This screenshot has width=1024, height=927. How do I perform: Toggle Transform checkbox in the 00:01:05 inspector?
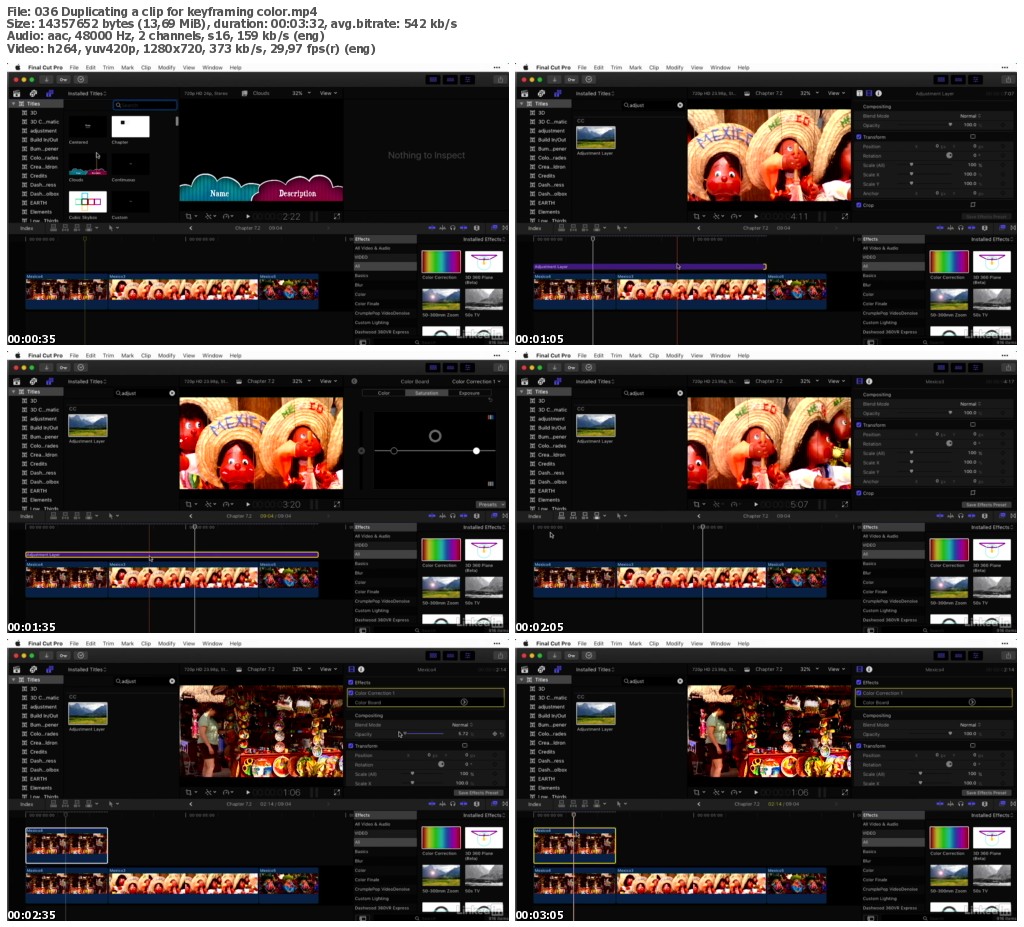coord(859,137)
